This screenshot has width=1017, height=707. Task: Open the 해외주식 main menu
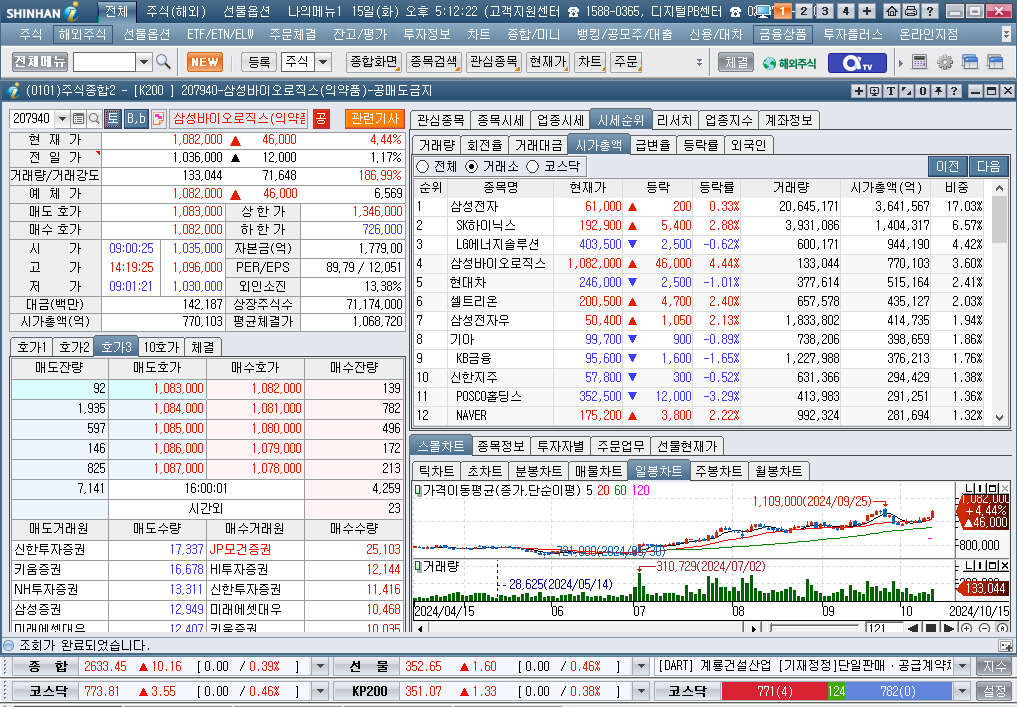click(82, 34)
